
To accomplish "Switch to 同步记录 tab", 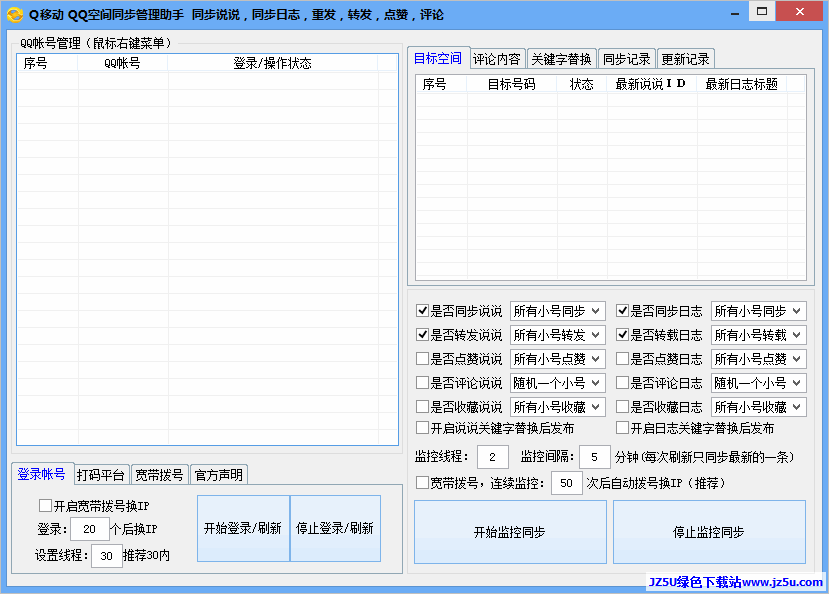I will pyautogui.click(x=627, y=59).
